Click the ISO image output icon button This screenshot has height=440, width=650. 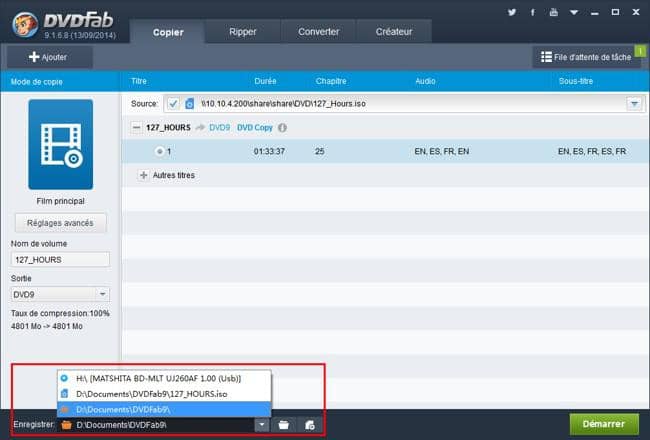pos(310,425)
